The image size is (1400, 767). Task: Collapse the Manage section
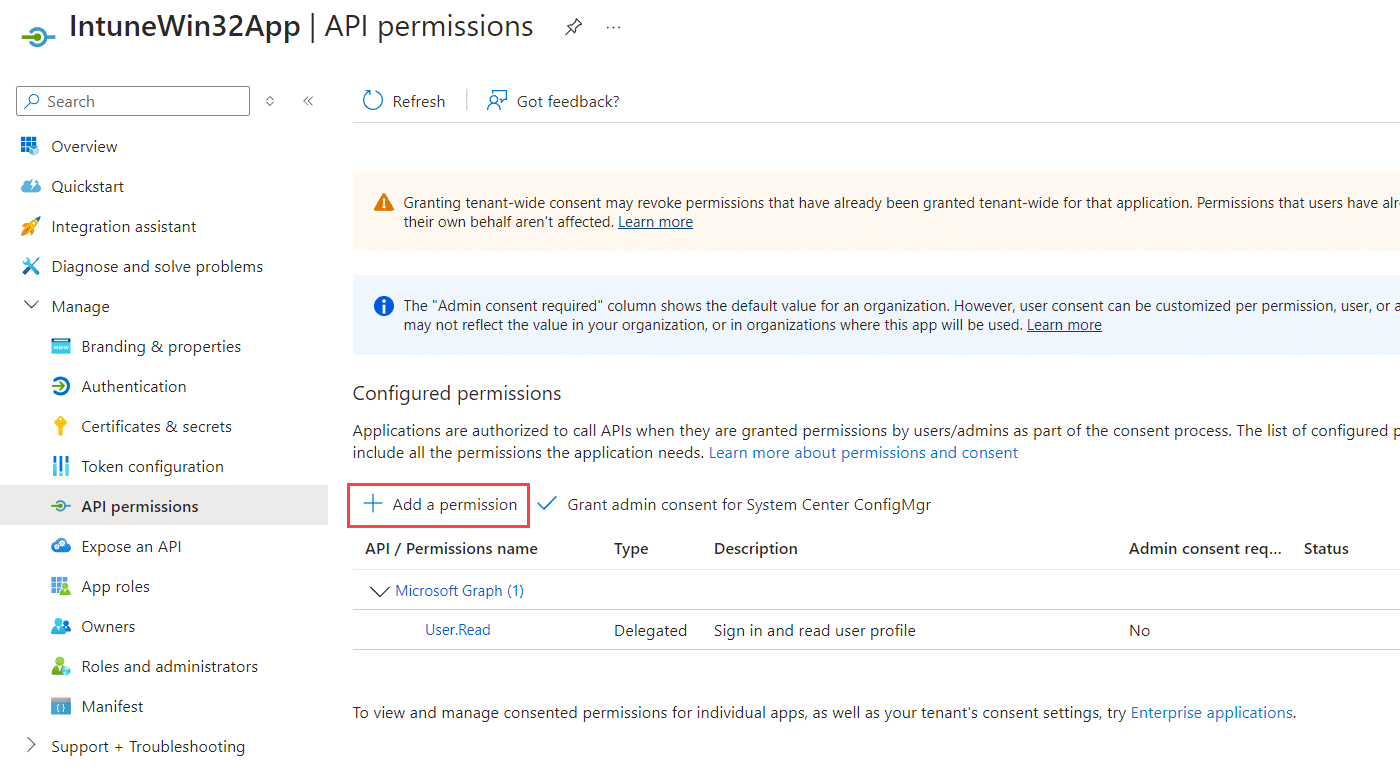point(31,305)
